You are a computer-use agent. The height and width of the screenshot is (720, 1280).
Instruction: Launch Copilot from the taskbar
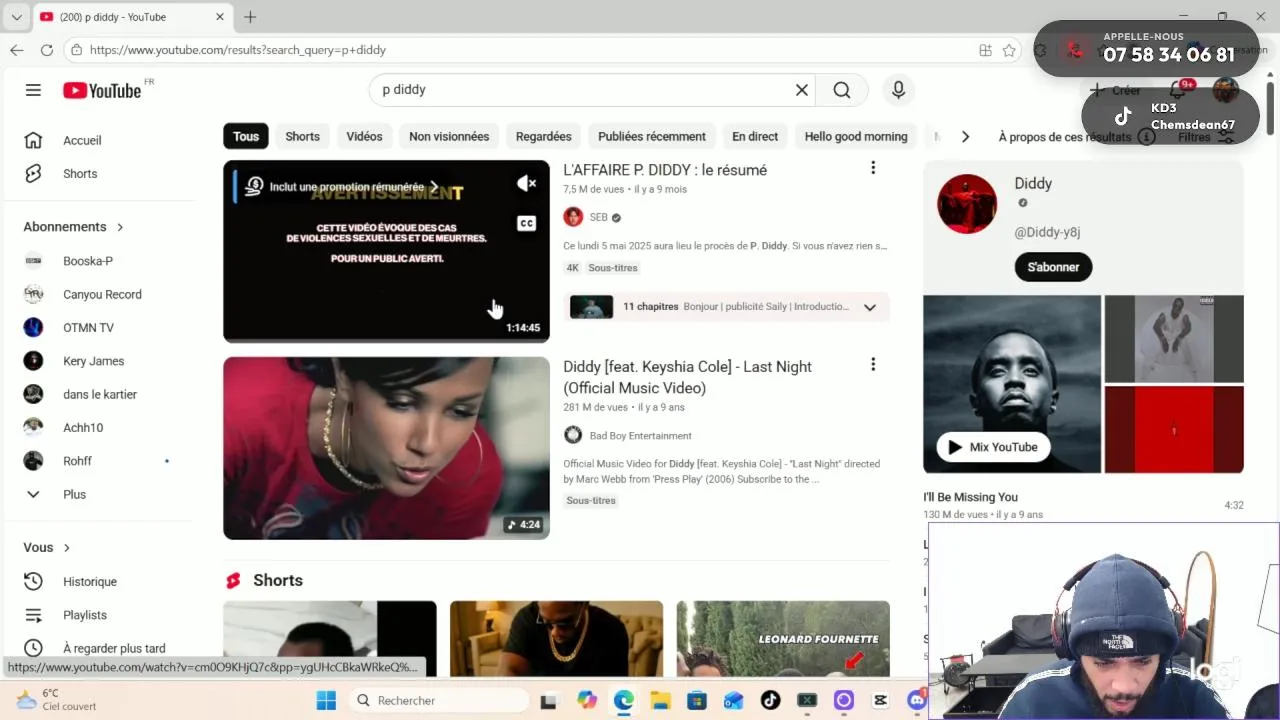tap(587, 700)
